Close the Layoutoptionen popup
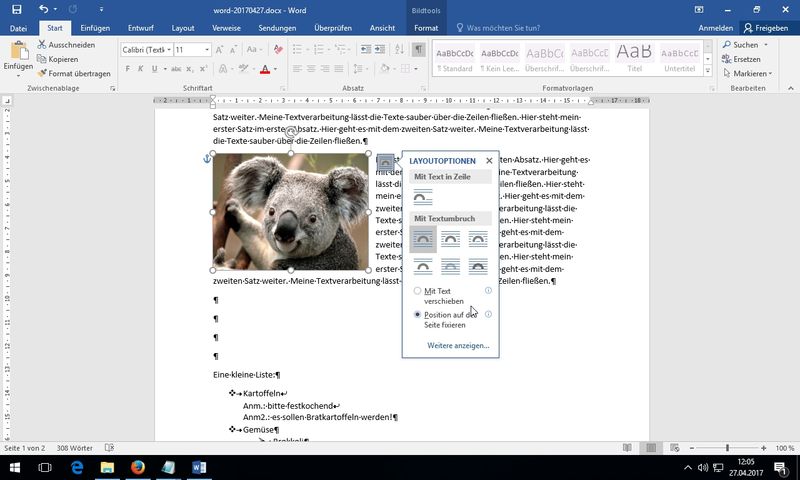Viewport: 800px width, 480px height. point(489,160)
